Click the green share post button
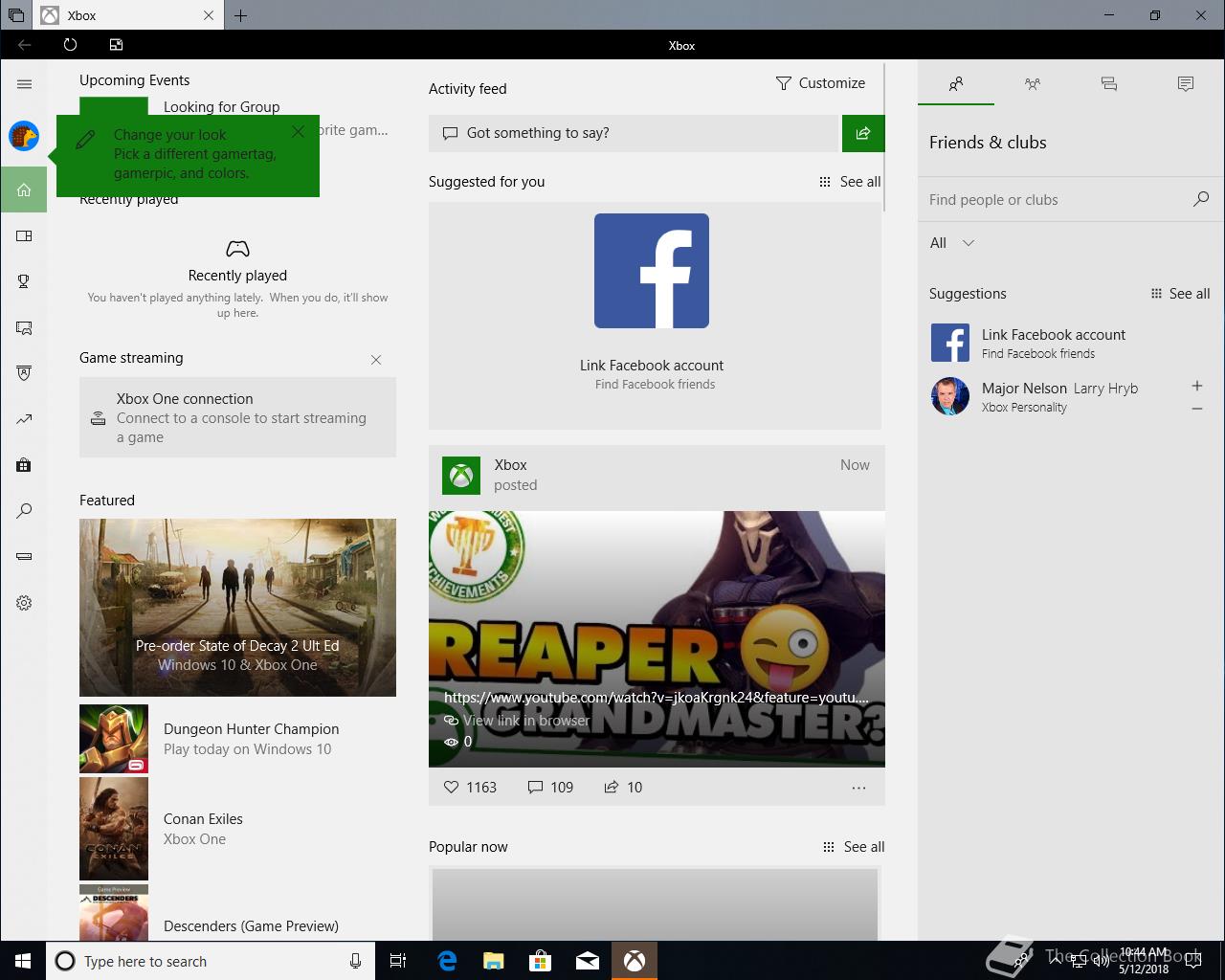The image size is (1225, 980). coord(863,133)
